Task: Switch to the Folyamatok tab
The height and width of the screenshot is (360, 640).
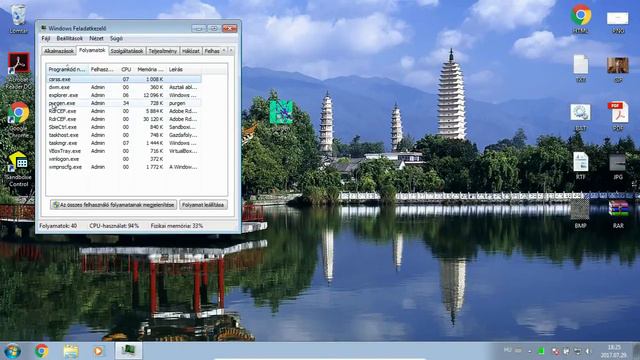Action: tap(92, 50)
